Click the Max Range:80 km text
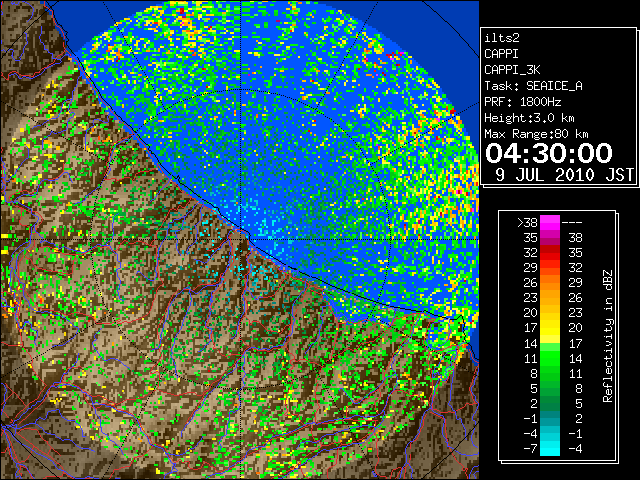Image resolution: width=640 pixels, height=480 pixels. point(536,134)
